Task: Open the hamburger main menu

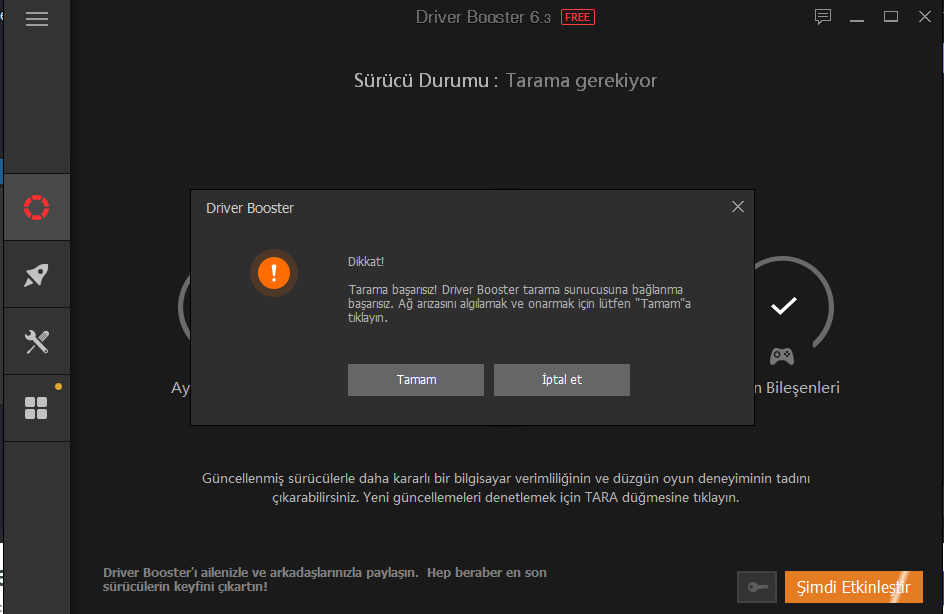Action: 37,19
